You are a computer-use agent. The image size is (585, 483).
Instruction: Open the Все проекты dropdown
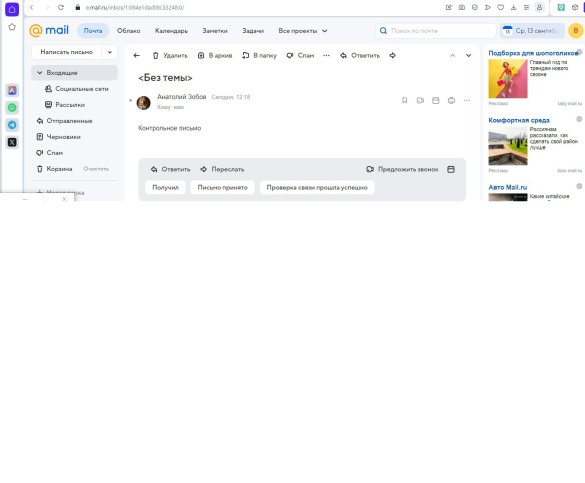click(x=303, y=31)
